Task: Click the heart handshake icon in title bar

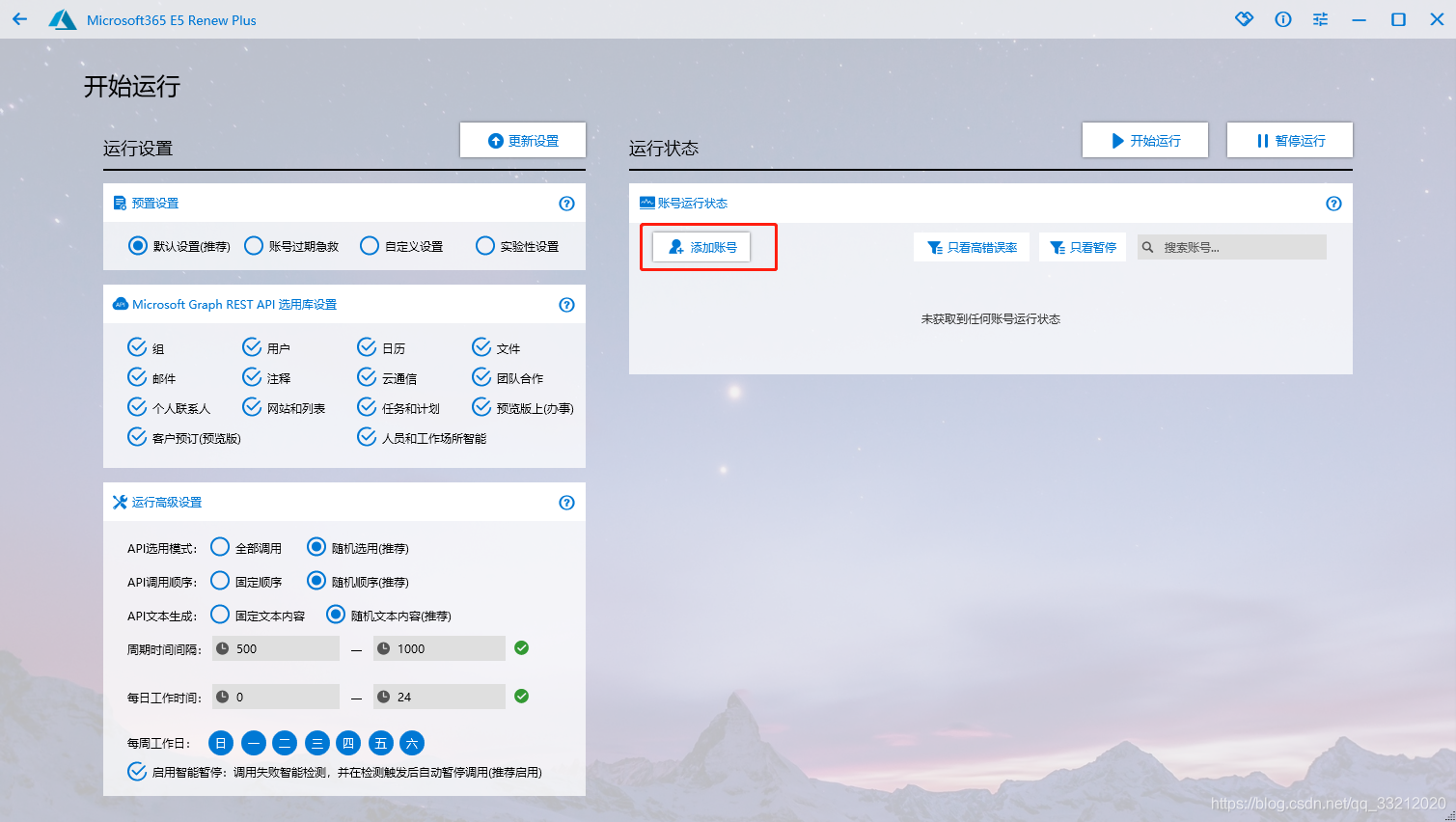Action: point(1244,19)
